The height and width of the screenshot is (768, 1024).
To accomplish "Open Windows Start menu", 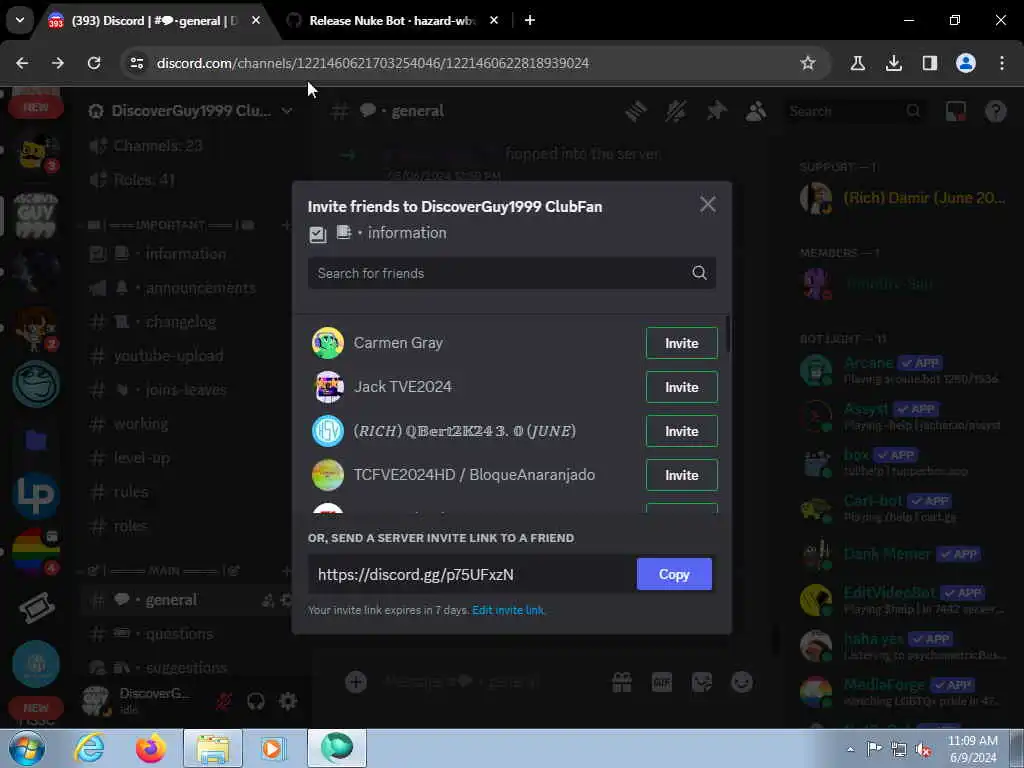I will [x=26, y=748].
